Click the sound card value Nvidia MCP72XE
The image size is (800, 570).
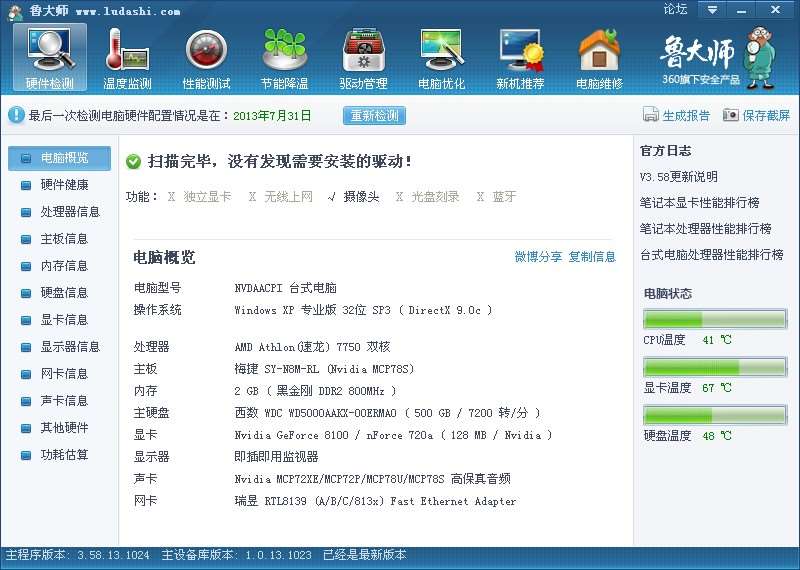point(372,479)
